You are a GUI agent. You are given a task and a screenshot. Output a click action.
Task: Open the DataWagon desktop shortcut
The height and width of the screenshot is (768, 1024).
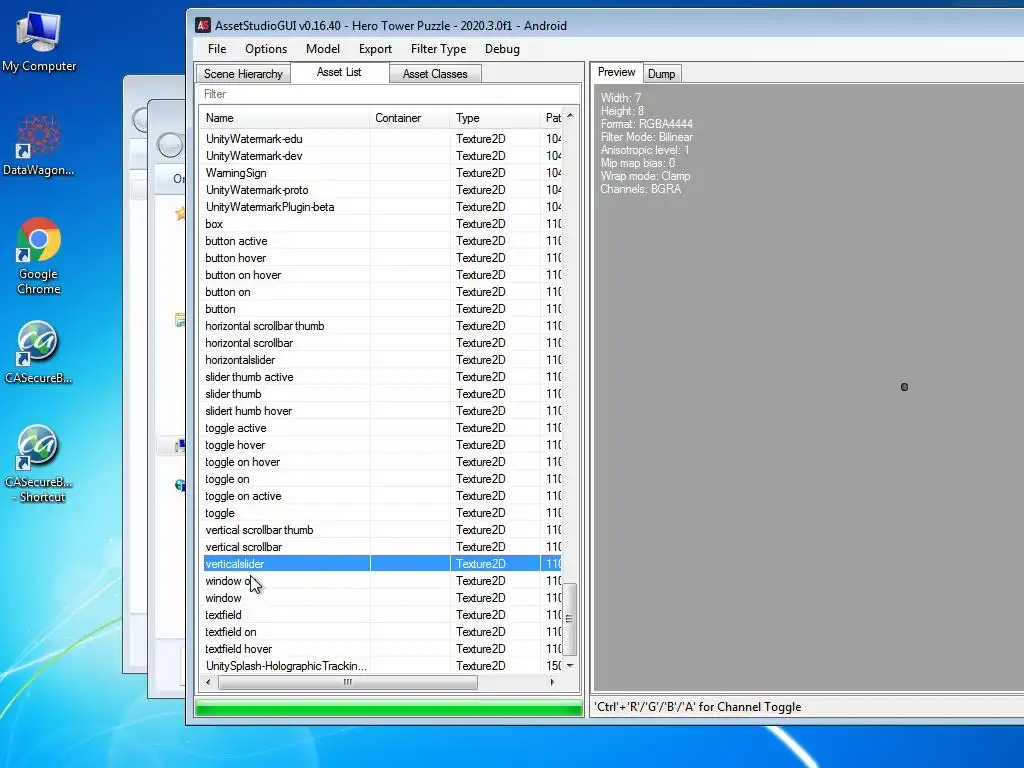pos(39,146)
